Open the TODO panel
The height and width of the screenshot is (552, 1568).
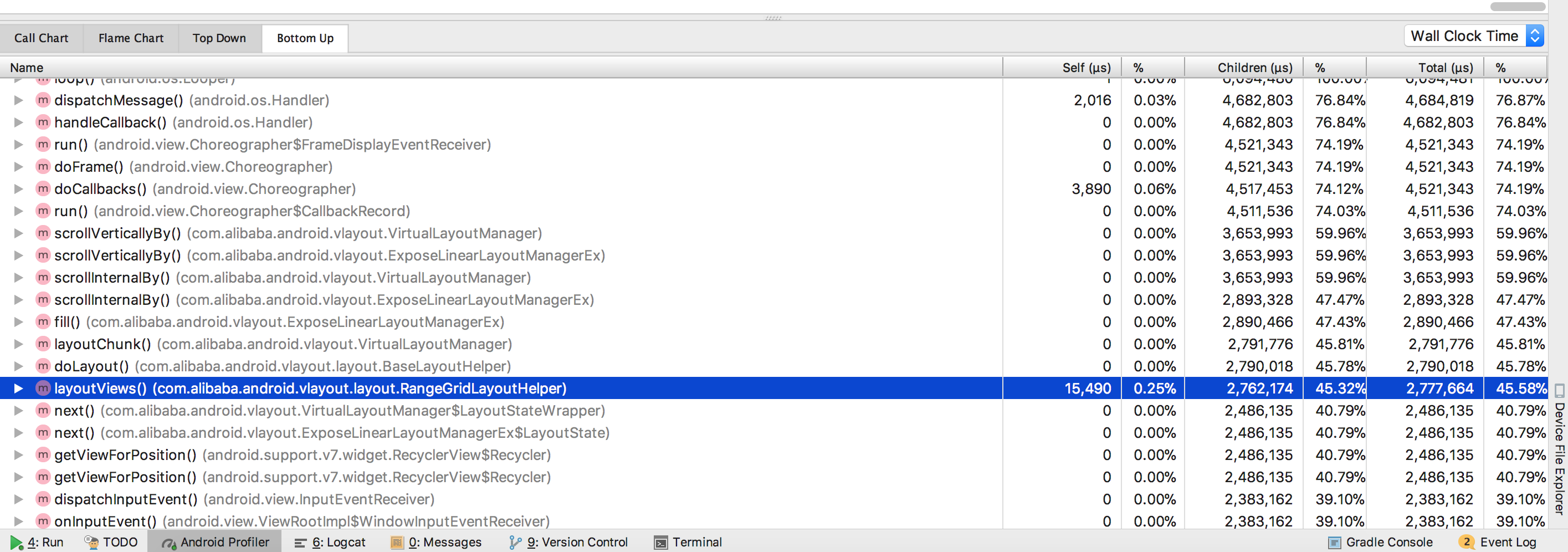point(111,541)
